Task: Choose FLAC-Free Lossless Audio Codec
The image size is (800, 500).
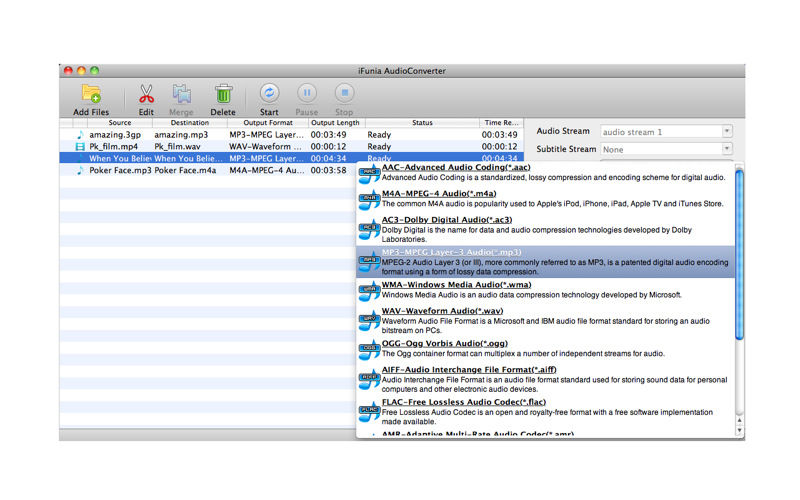Action: (463, 402)
